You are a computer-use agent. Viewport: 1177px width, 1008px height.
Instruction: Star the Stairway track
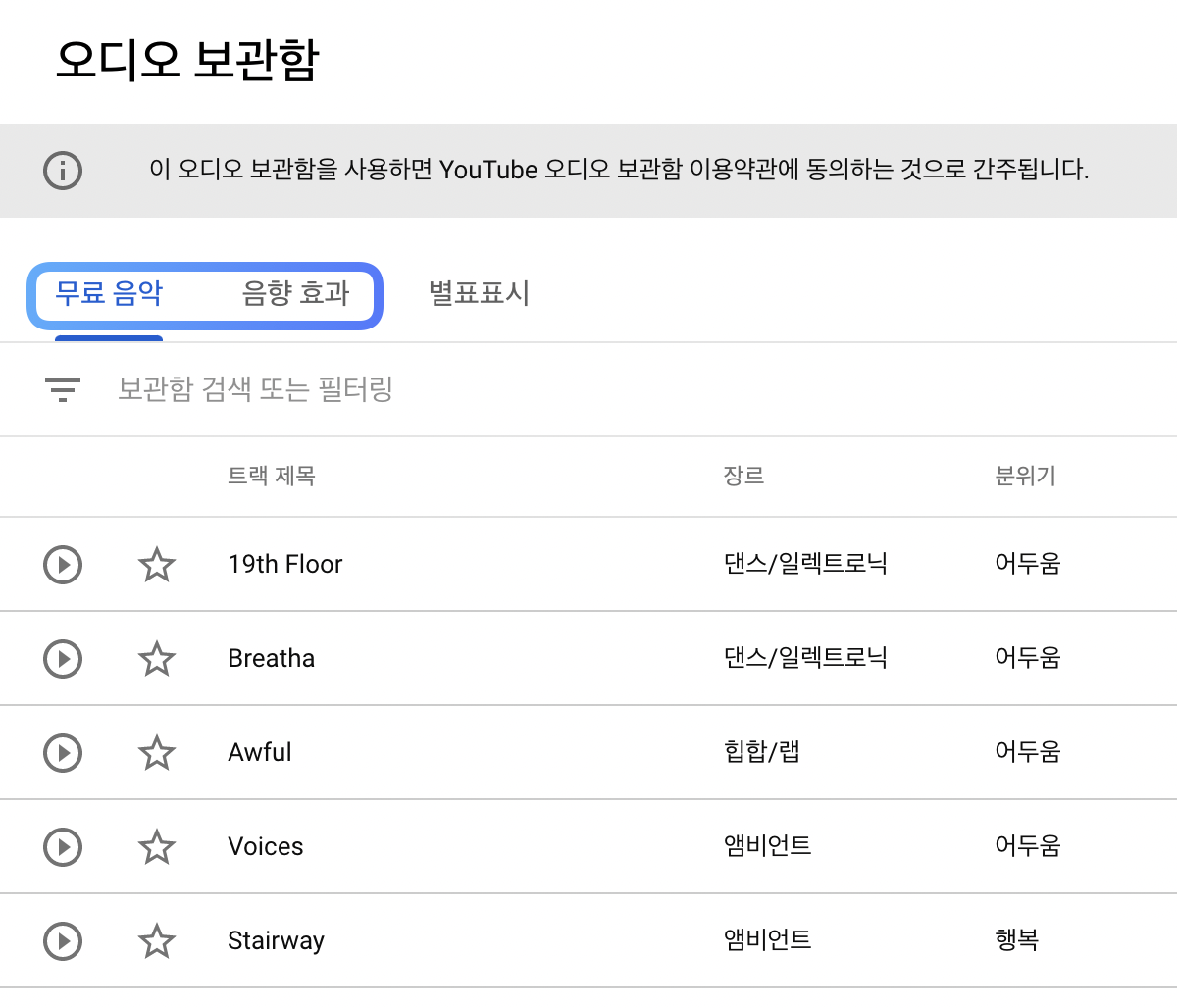(157, 941)
